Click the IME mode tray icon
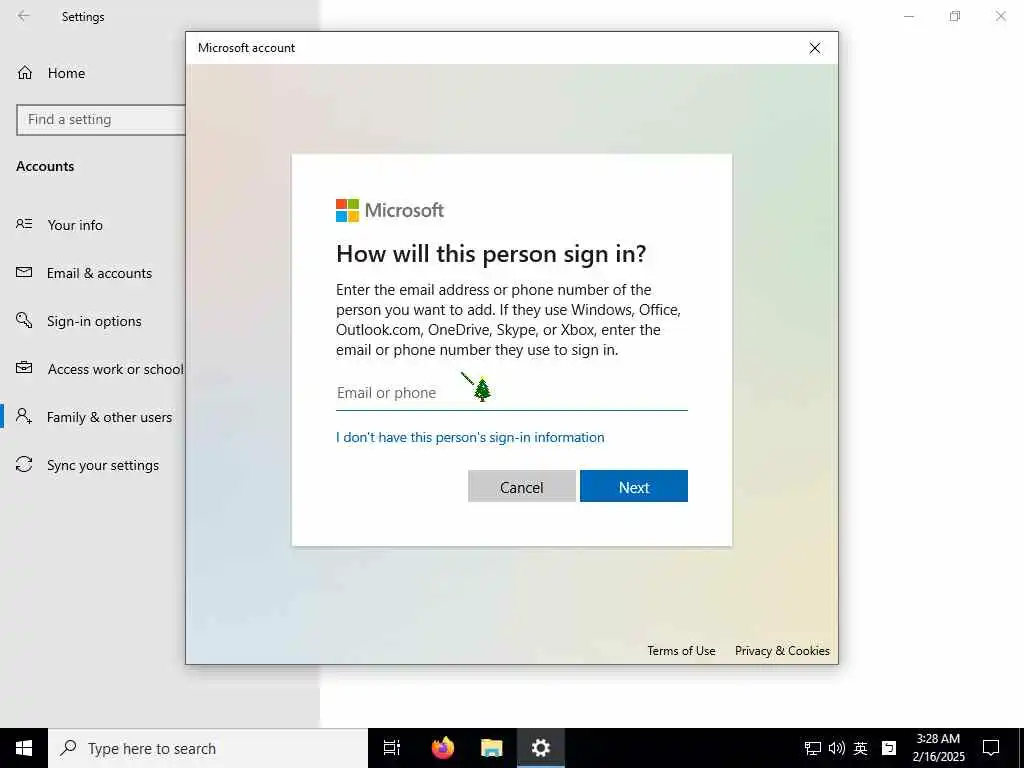This screenshot has width=1024, height=768. point(889,748)
